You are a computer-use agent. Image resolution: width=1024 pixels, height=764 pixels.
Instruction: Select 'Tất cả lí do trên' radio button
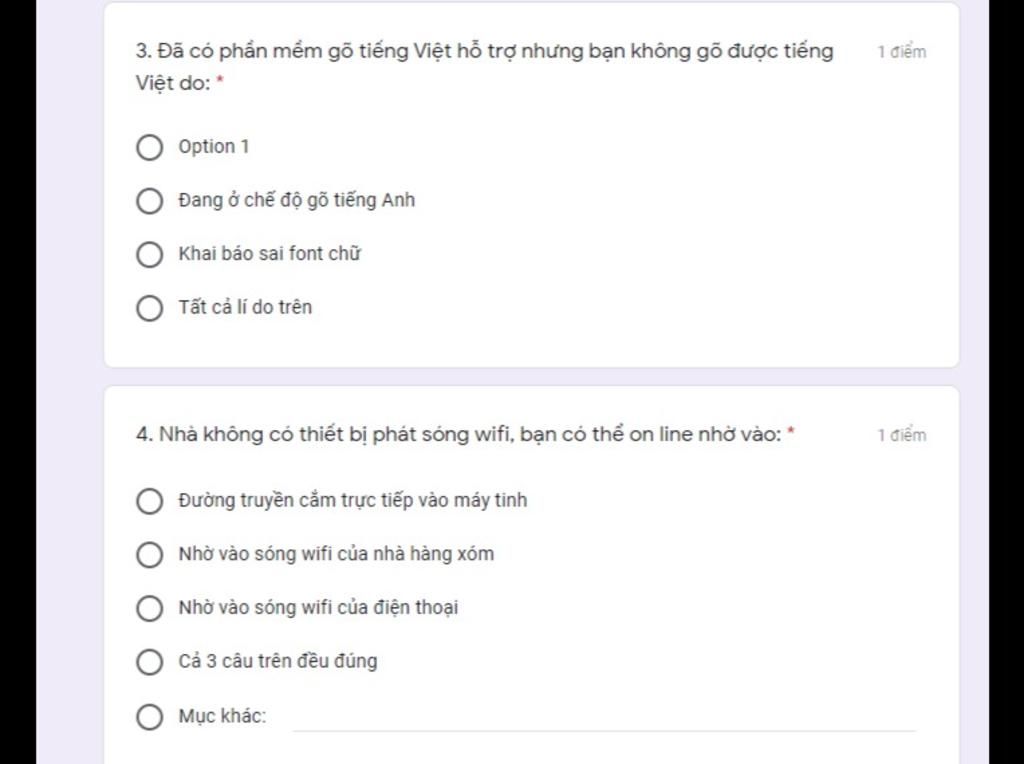pyautogui.click(x=149, y=308)
